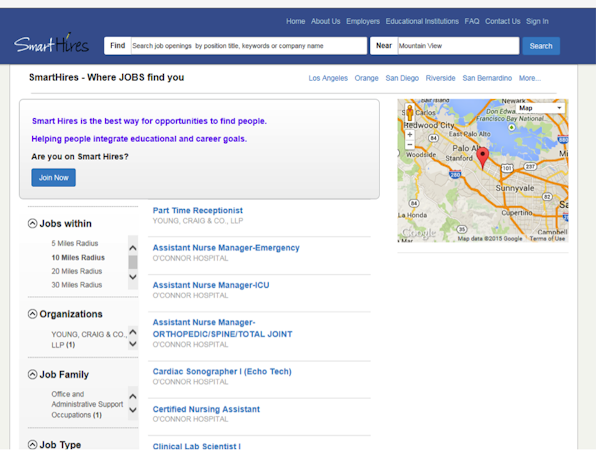Image resolution: width=596 pixels, height=450 pixels.
Task: Click up arrow in Job Family list
Action: [x=133, y=396]
